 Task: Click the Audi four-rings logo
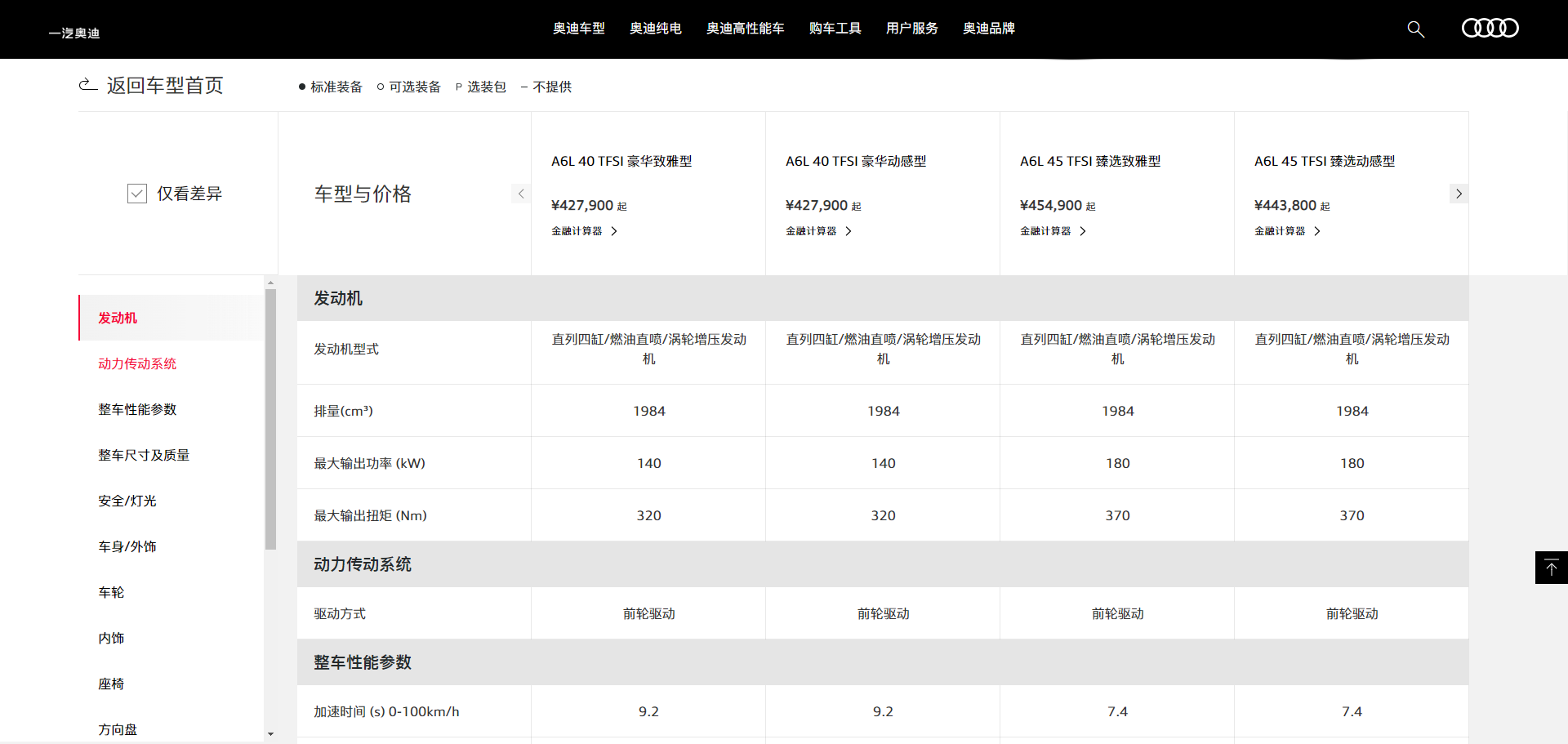pyautogui.click(x=1490, y=29)
